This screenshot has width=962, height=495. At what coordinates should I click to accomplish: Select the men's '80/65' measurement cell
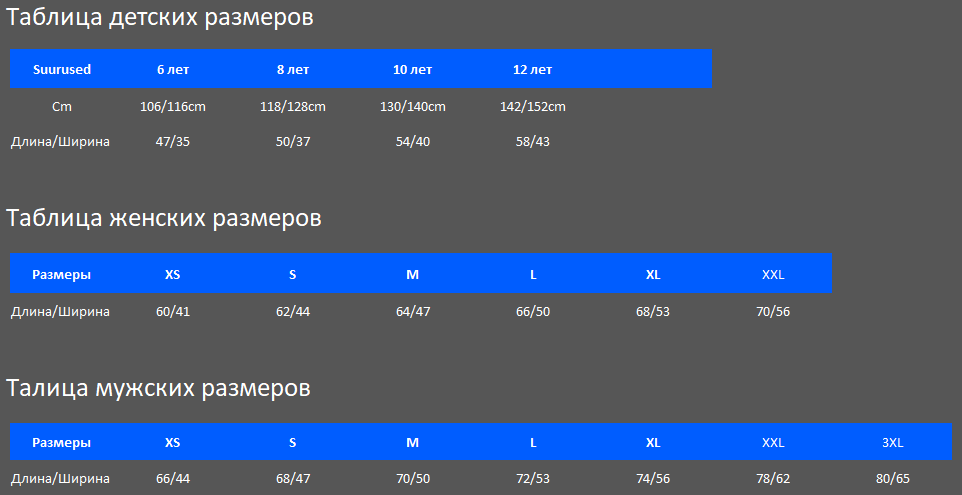coord(893,478)
